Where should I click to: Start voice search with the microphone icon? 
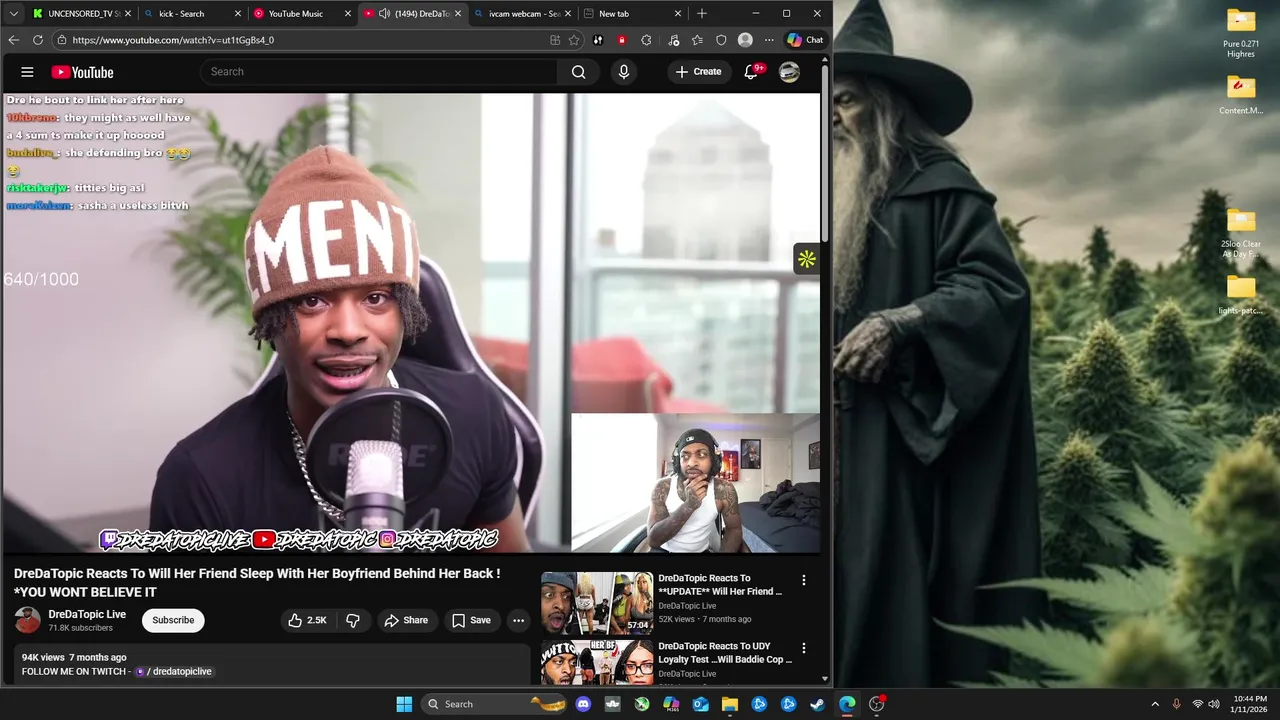tap(624, 72)
